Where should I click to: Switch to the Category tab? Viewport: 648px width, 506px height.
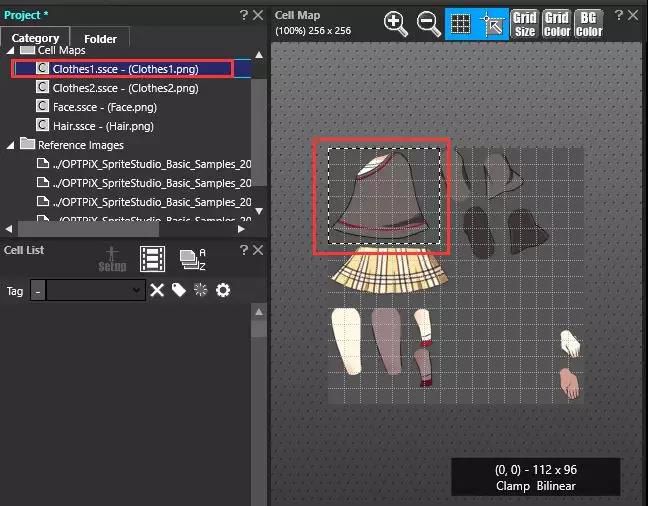(x=35, y=38)
